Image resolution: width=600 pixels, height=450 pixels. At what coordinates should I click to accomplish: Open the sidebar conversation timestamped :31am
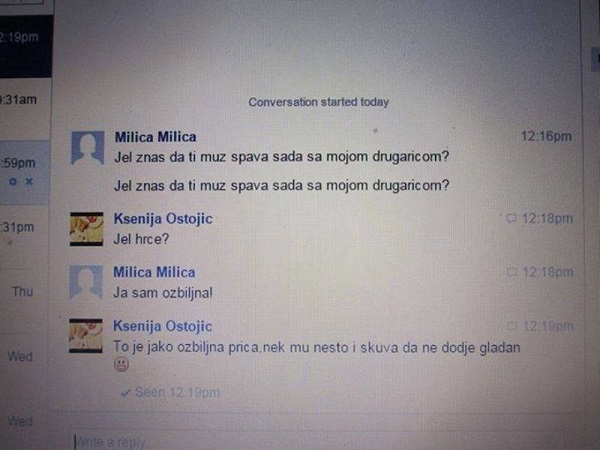[26, 100]
